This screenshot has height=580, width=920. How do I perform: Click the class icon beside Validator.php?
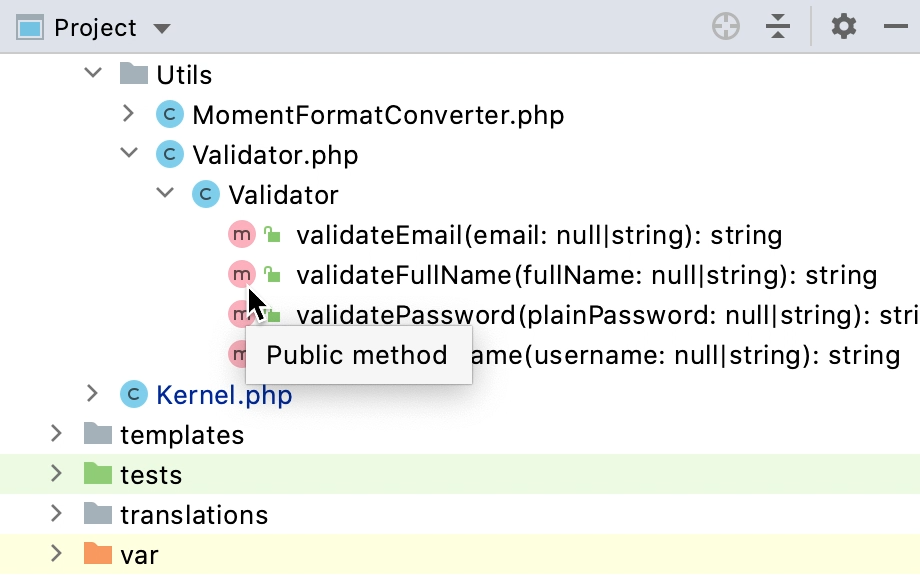pyautogui.click(x=170, y=154)
